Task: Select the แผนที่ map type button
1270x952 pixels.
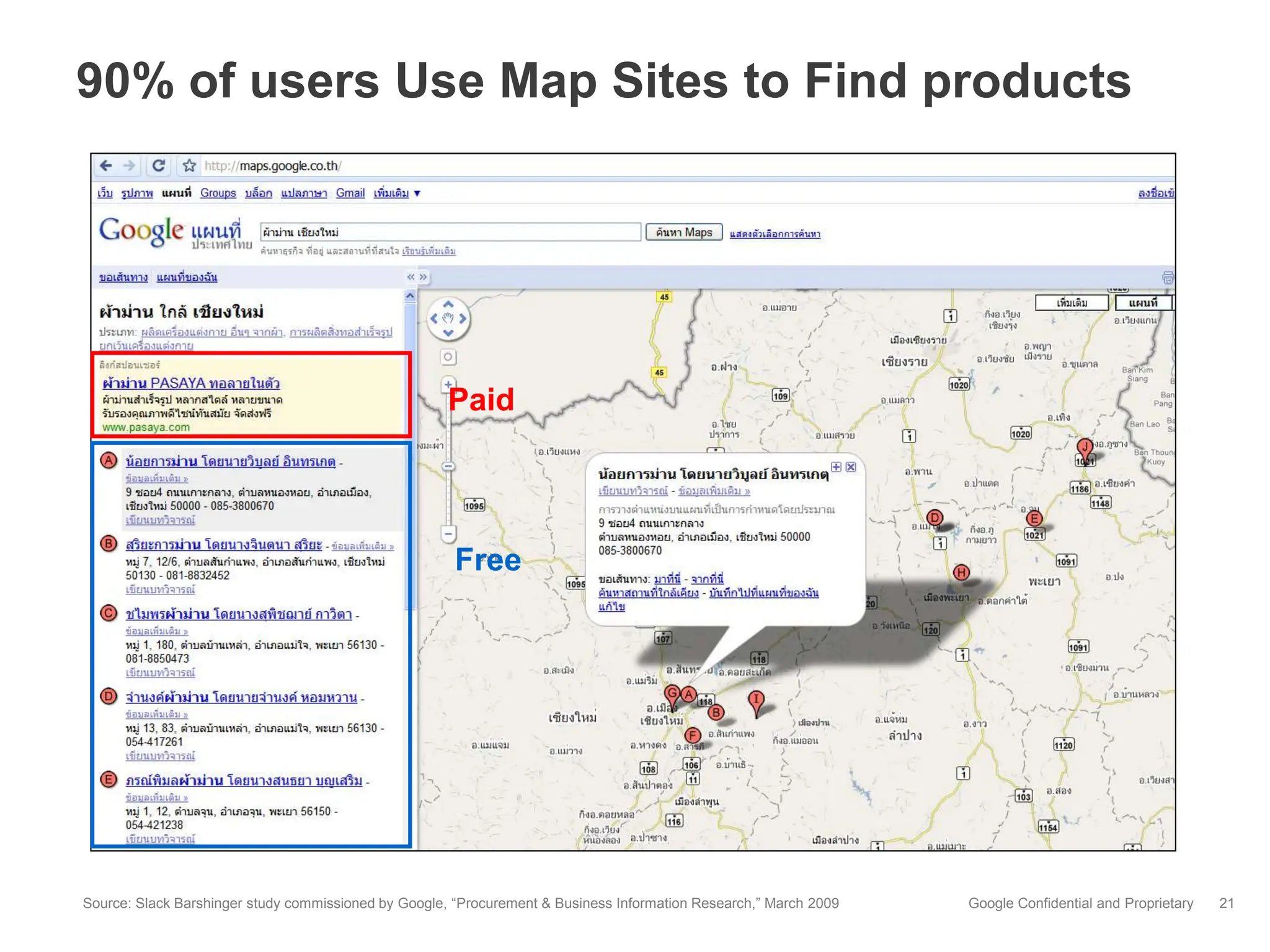Action: point(1143,303)
